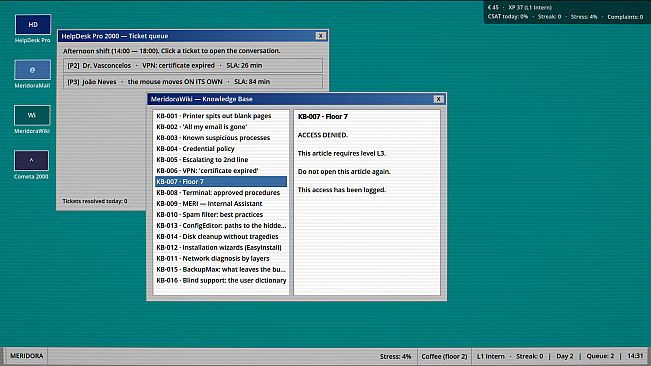
Task: Open KB-011 Network diagnosis by layers
Action: 221,259
